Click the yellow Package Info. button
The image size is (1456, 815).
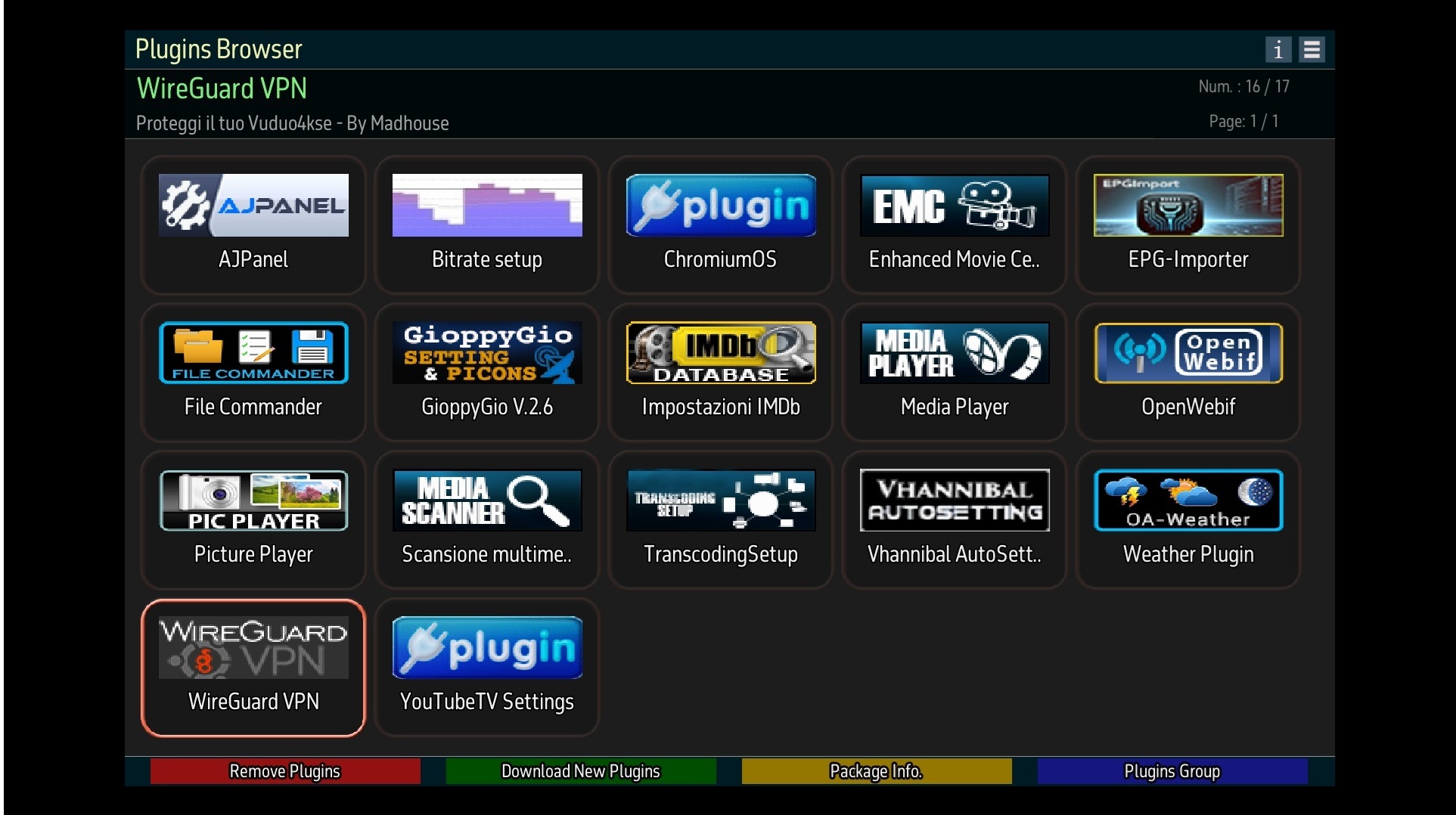pyautogui.click(x=877, y=771)
